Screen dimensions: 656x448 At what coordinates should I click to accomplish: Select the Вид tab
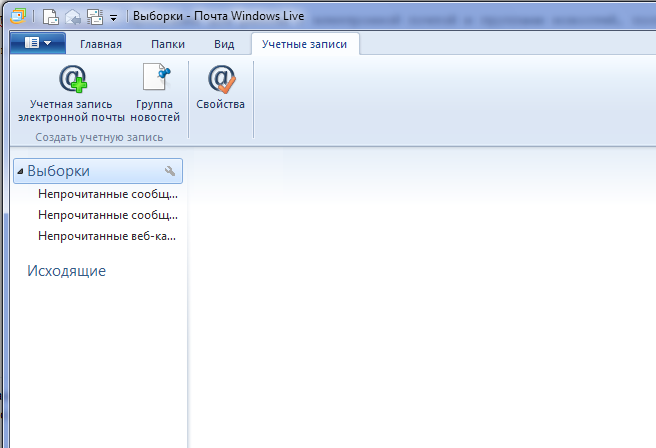224,44
